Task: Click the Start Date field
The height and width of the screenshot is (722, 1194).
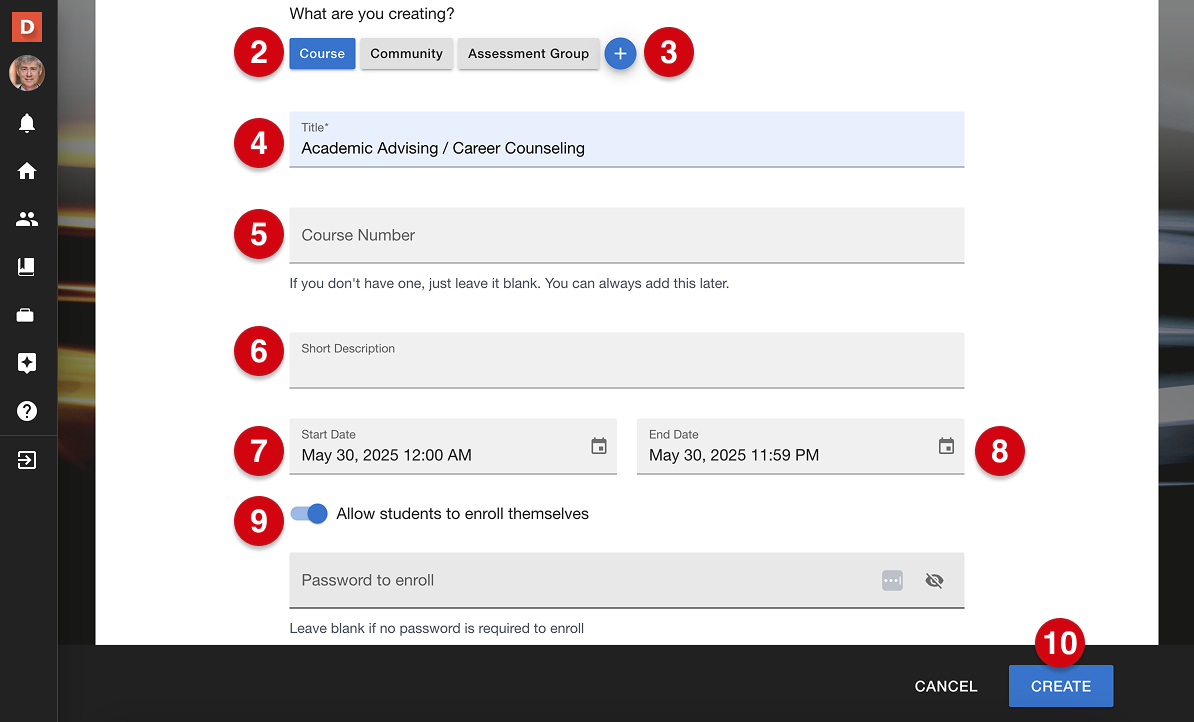Action: (453, 446)
